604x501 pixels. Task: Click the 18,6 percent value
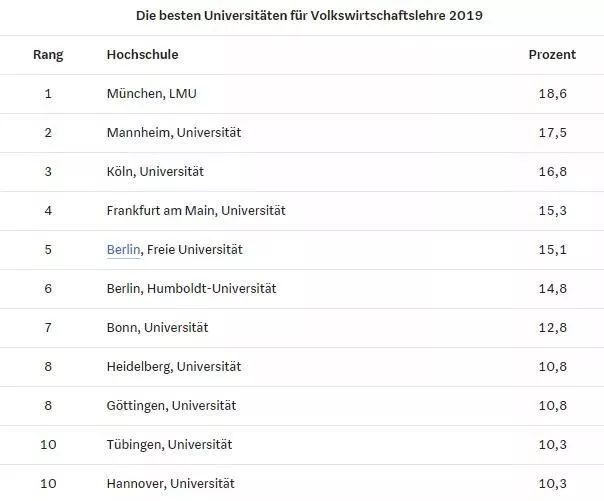point(552,94)
